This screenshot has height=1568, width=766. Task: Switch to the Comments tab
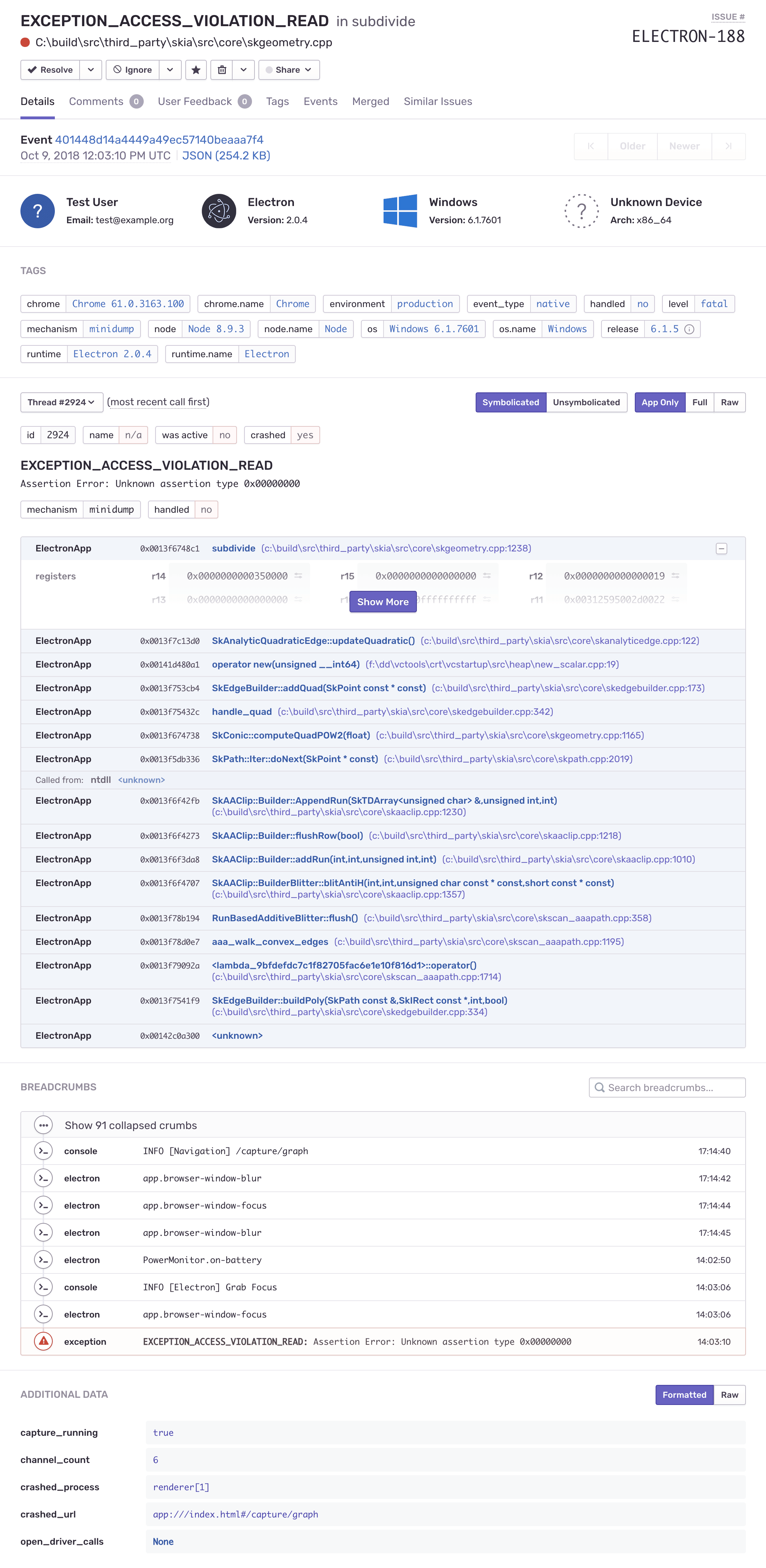[106, 102]
